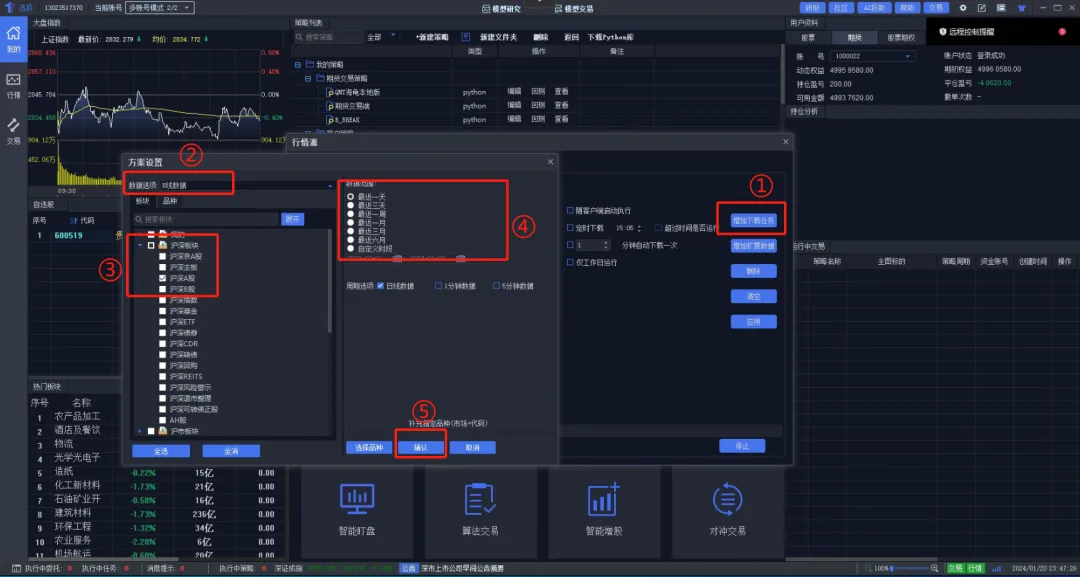Open the 算法交易 checklist icon
The image size is (1080, 577).
coord(480,499)
